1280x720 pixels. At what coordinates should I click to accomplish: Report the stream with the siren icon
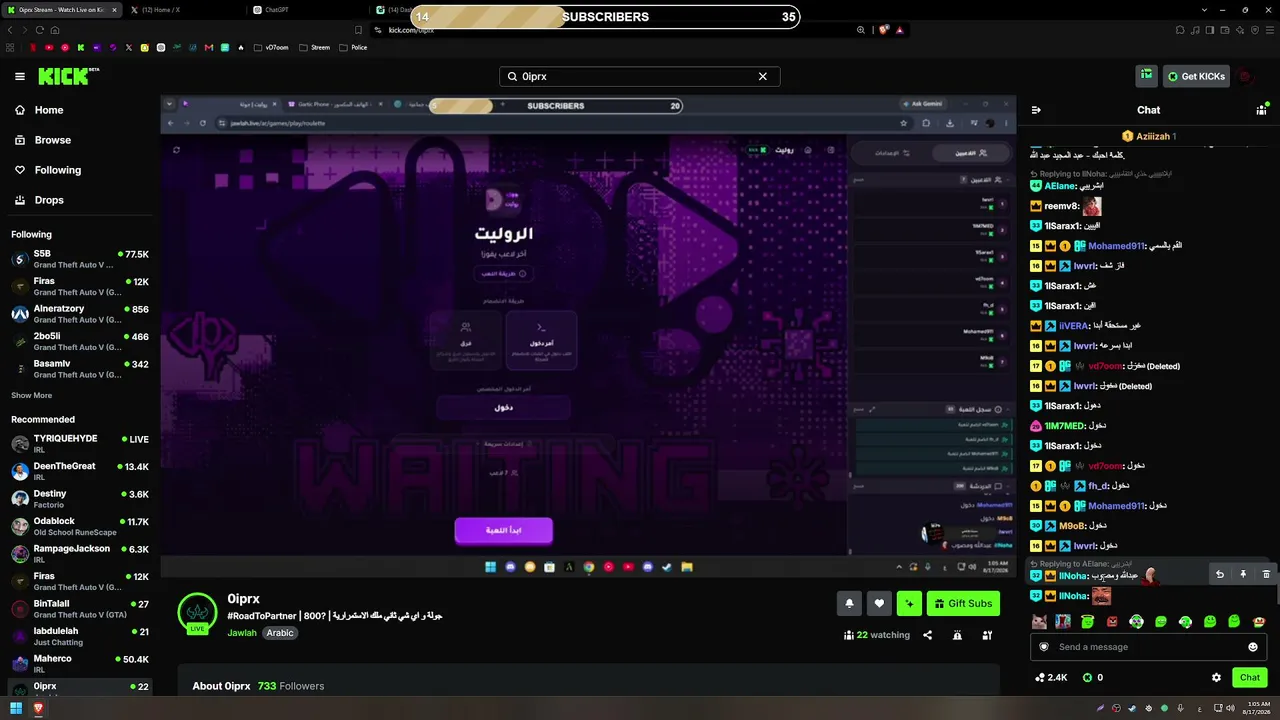click(957, 635)
